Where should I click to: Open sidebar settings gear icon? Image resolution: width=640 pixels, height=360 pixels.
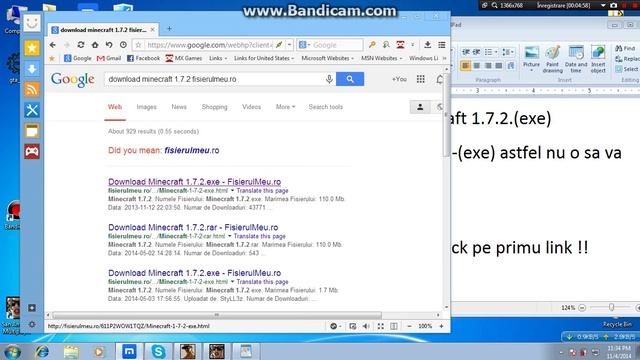tap(32, 324)
